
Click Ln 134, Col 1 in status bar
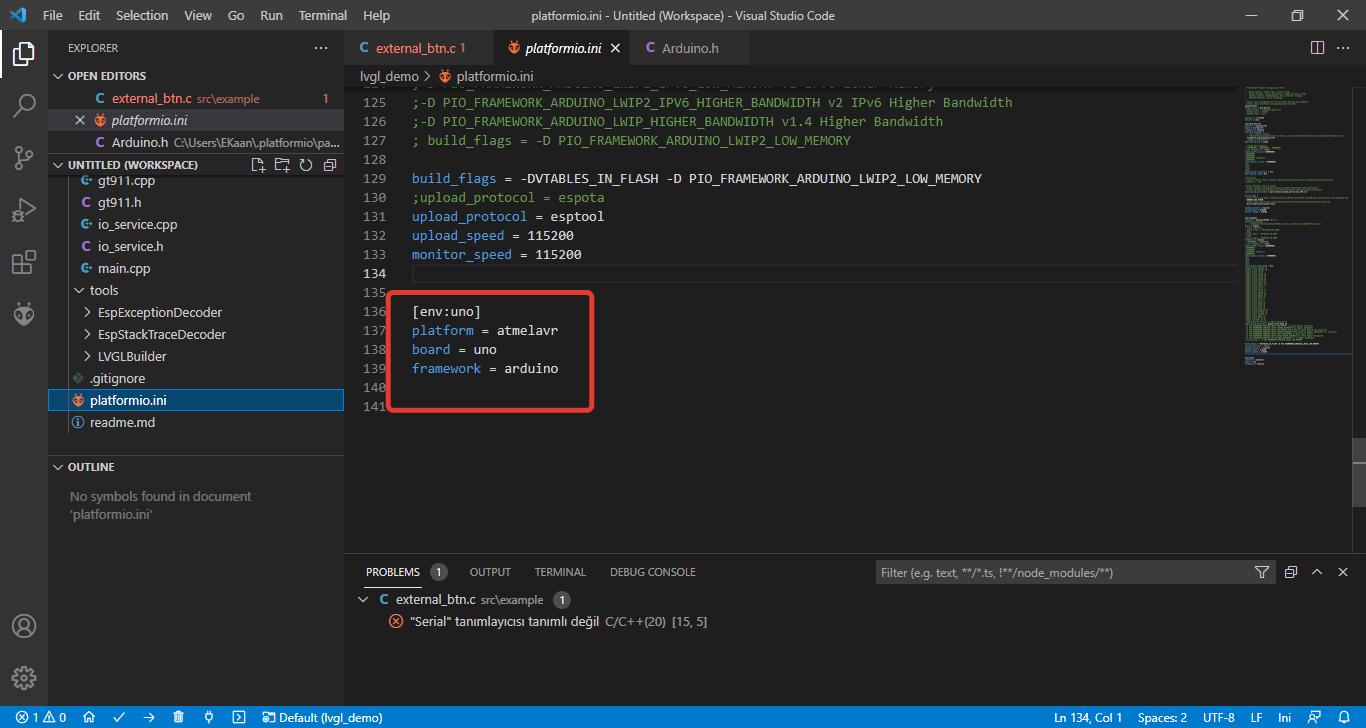[1088, 717]
